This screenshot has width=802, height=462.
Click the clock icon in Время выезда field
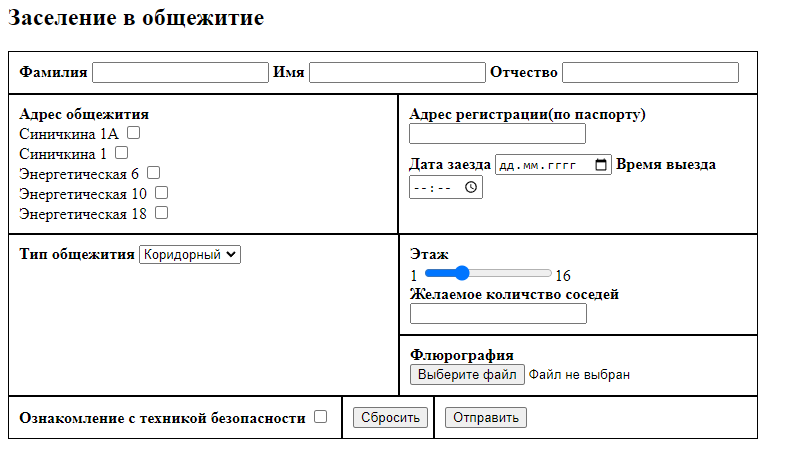pyautogui.click(x=471, y=187)
